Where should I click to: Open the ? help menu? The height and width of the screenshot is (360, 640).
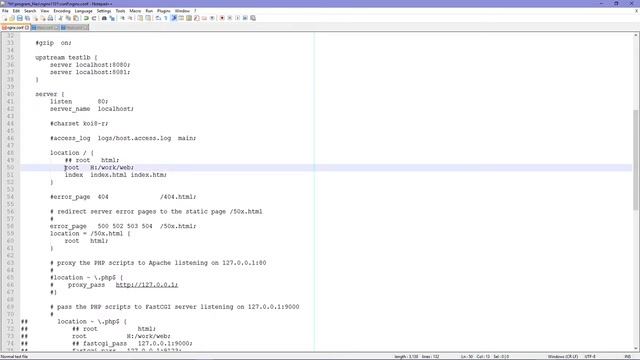[195, 11]
